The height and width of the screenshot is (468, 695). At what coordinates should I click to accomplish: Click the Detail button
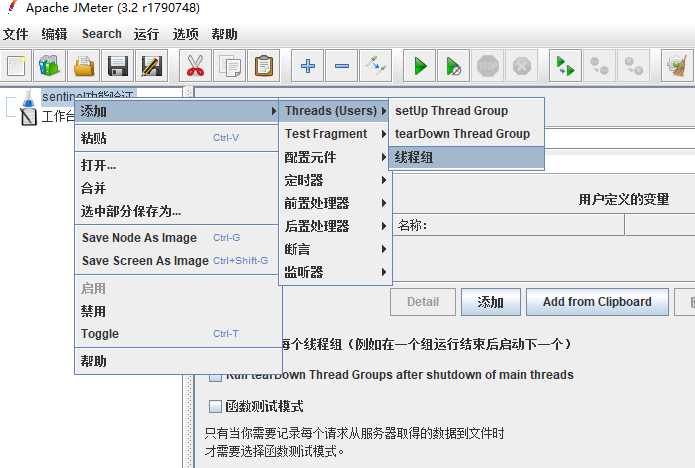[x=423, y=302]
